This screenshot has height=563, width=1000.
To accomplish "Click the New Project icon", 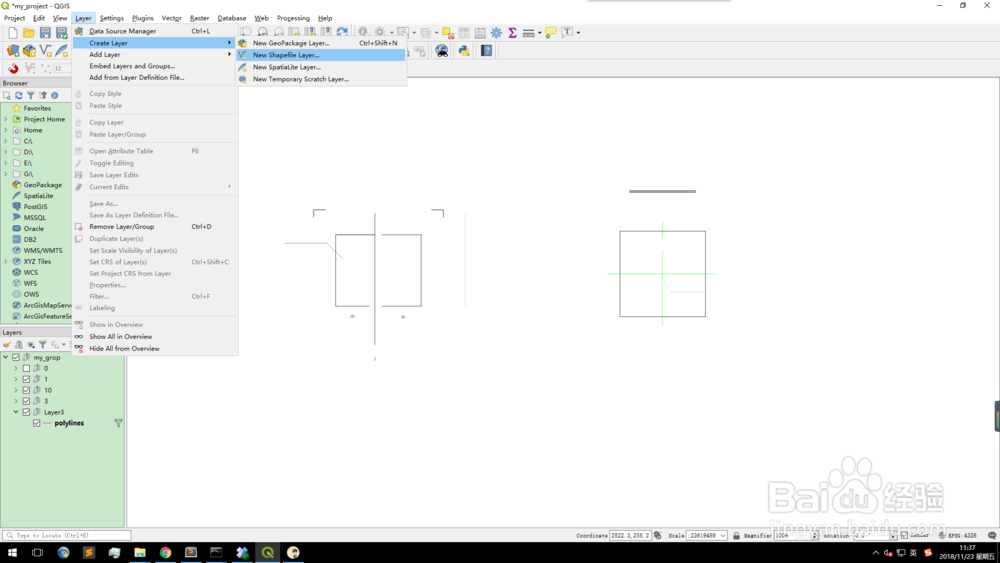I will [x=13, y=33].
